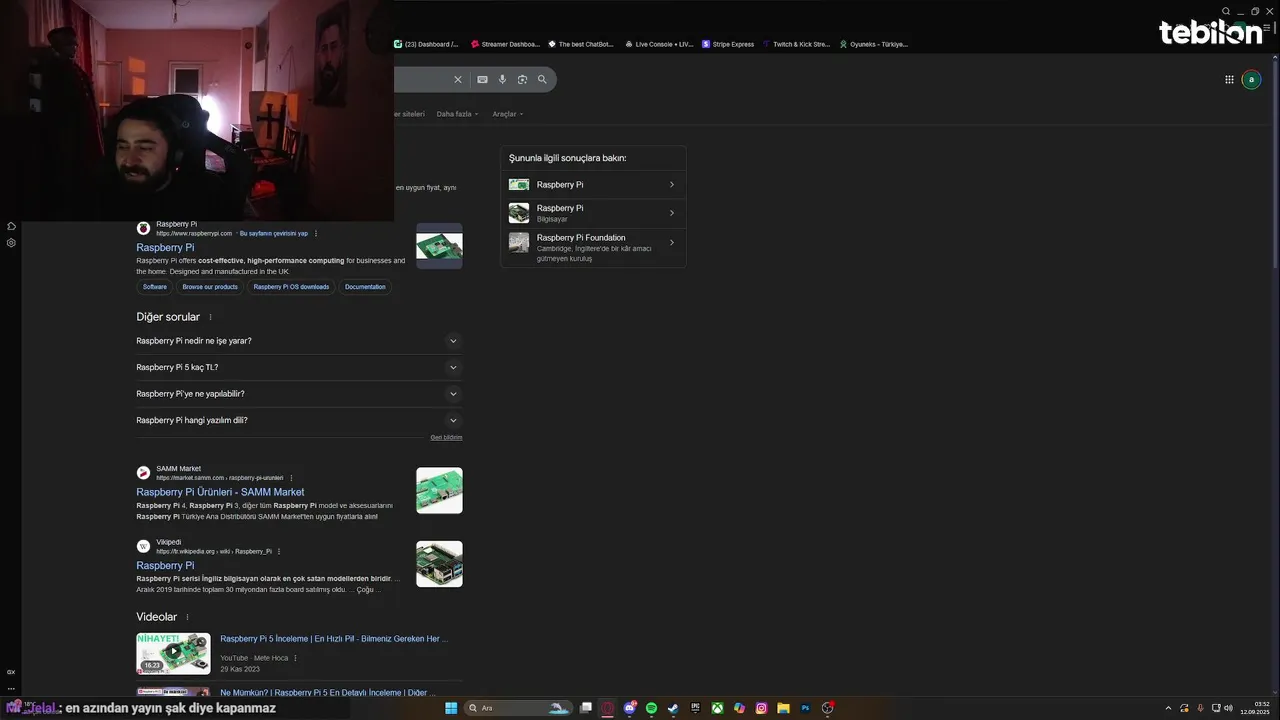Expand 'Raspberry Pi nedir ne işe yarar?'
The height and width of the screenshot is (720, 1280).
pyautogui.click(x=299, y=341)
